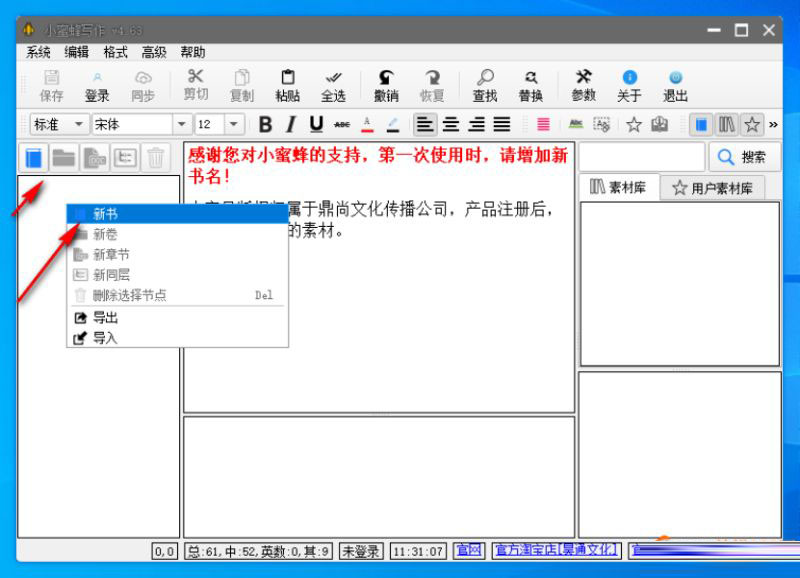The height and width of the screenshot is (578, 800).
Task: Toggle Underline formatting button
Action: (x=316, y=124)
